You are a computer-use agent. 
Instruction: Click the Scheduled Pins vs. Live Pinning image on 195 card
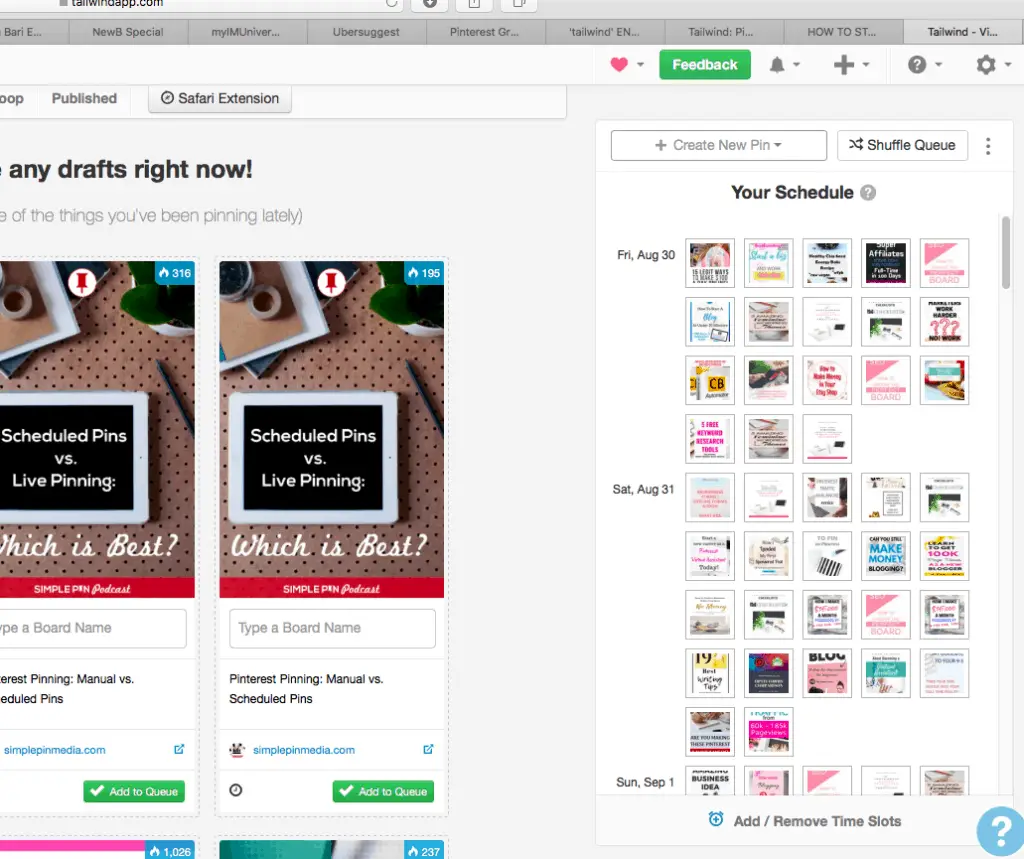tap(332, 430)
